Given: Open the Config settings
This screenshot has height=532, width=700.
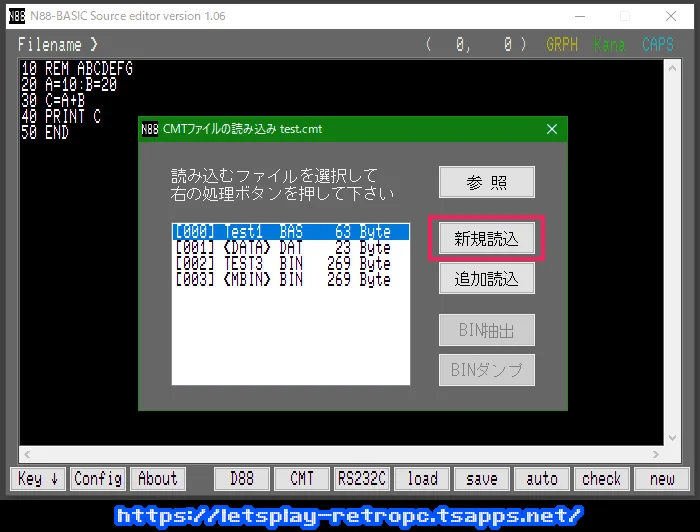Looking at the screenshot, I should 98,479.
